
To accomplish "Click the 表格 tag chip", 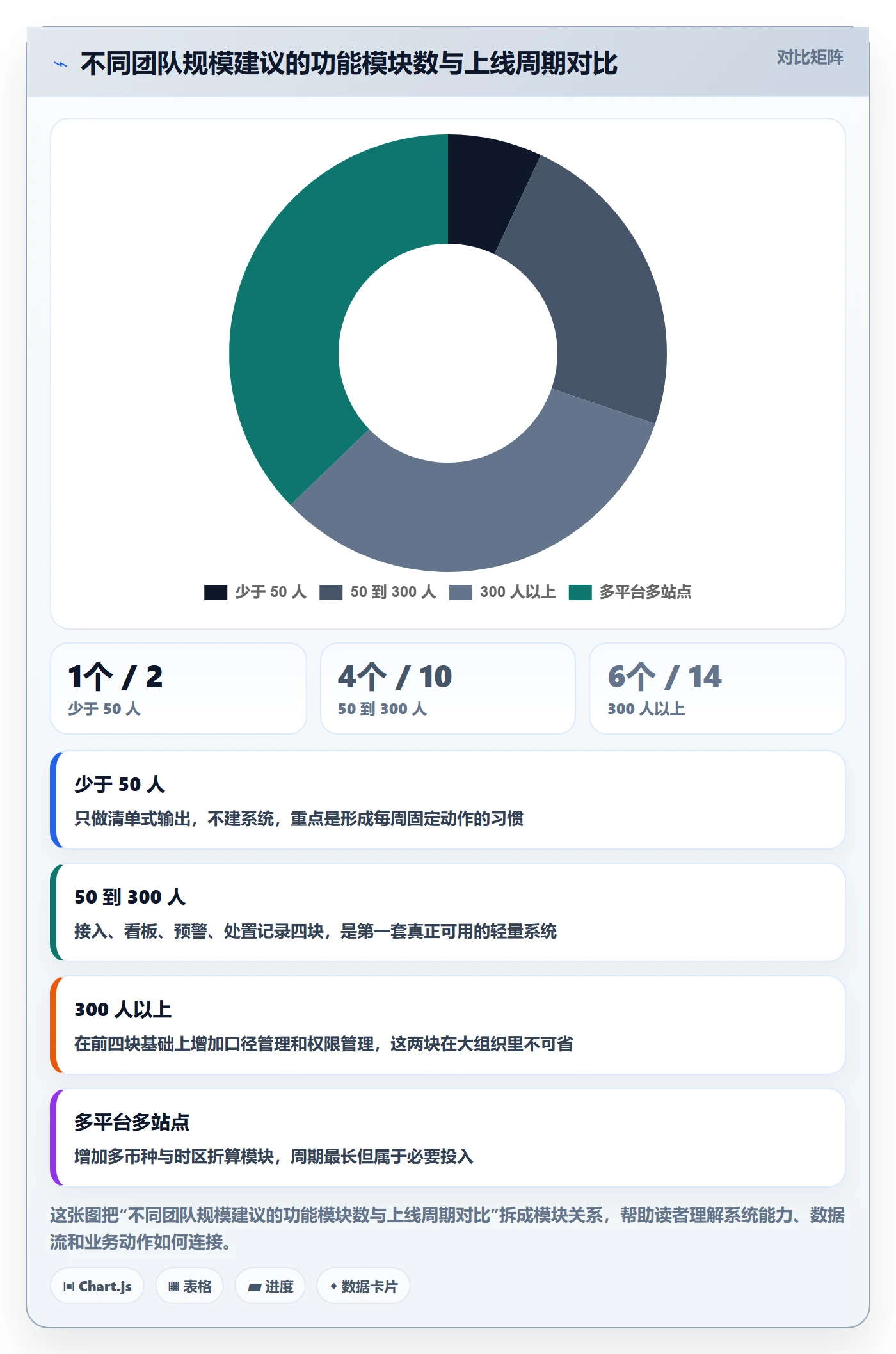I will coord(189,1286).
